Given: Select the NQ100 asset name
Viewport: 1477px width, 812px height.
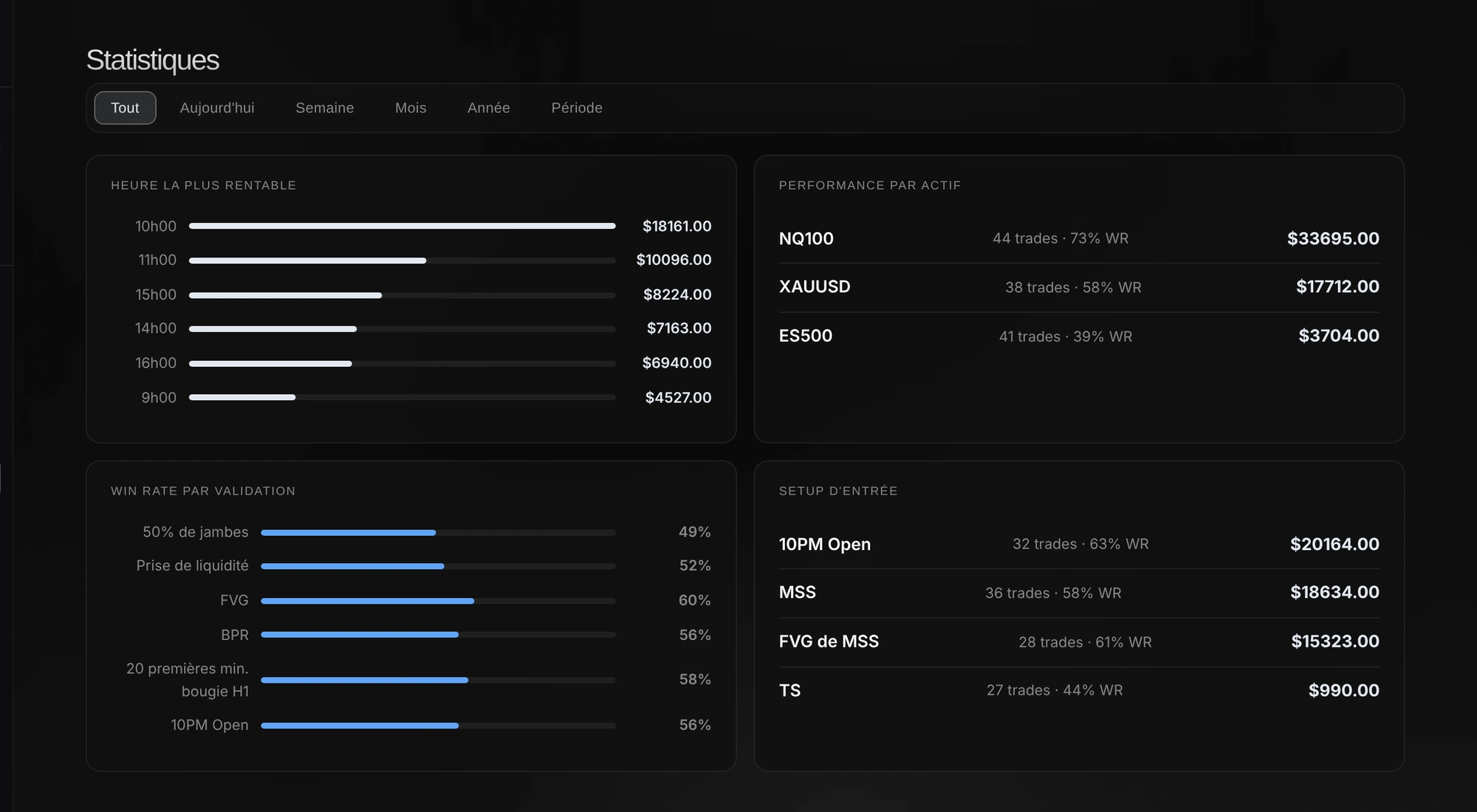Looking at the screenshot, I should [806, 238].
